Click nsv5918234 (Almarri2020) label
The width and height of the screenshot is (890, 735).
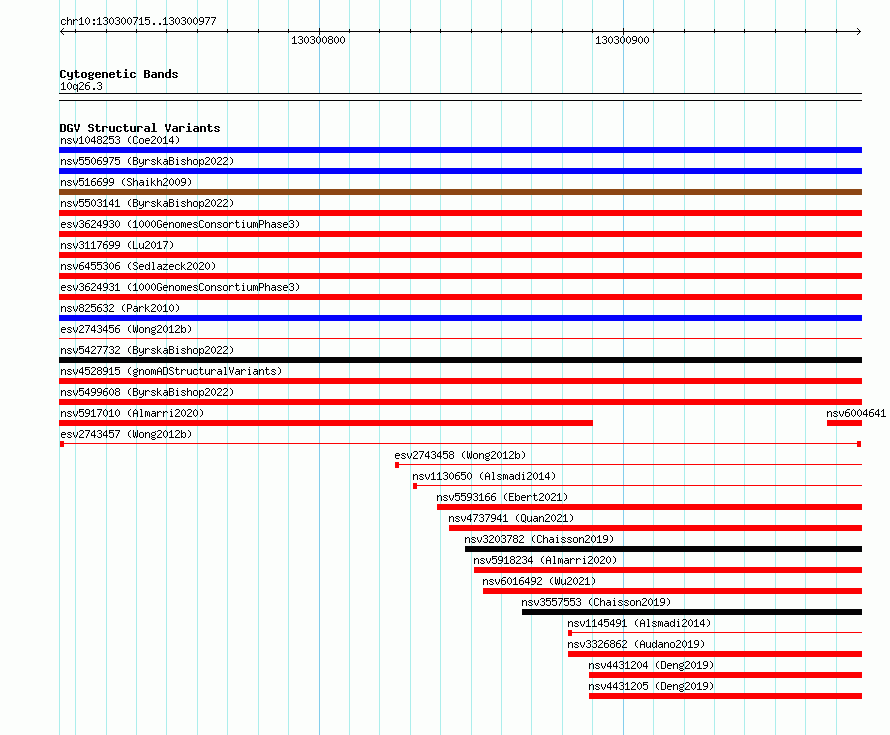point(545,560)
